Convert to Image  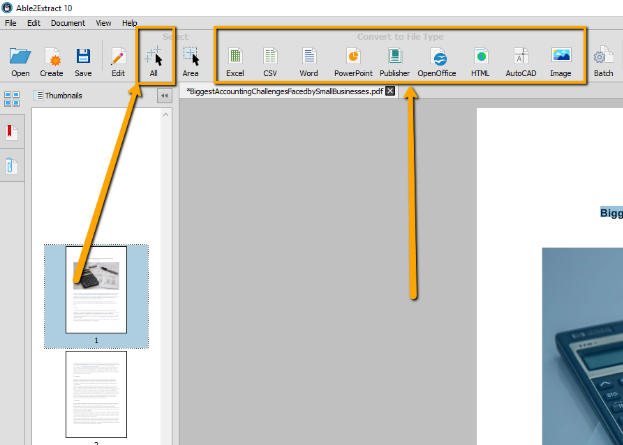tap(561, 62)
